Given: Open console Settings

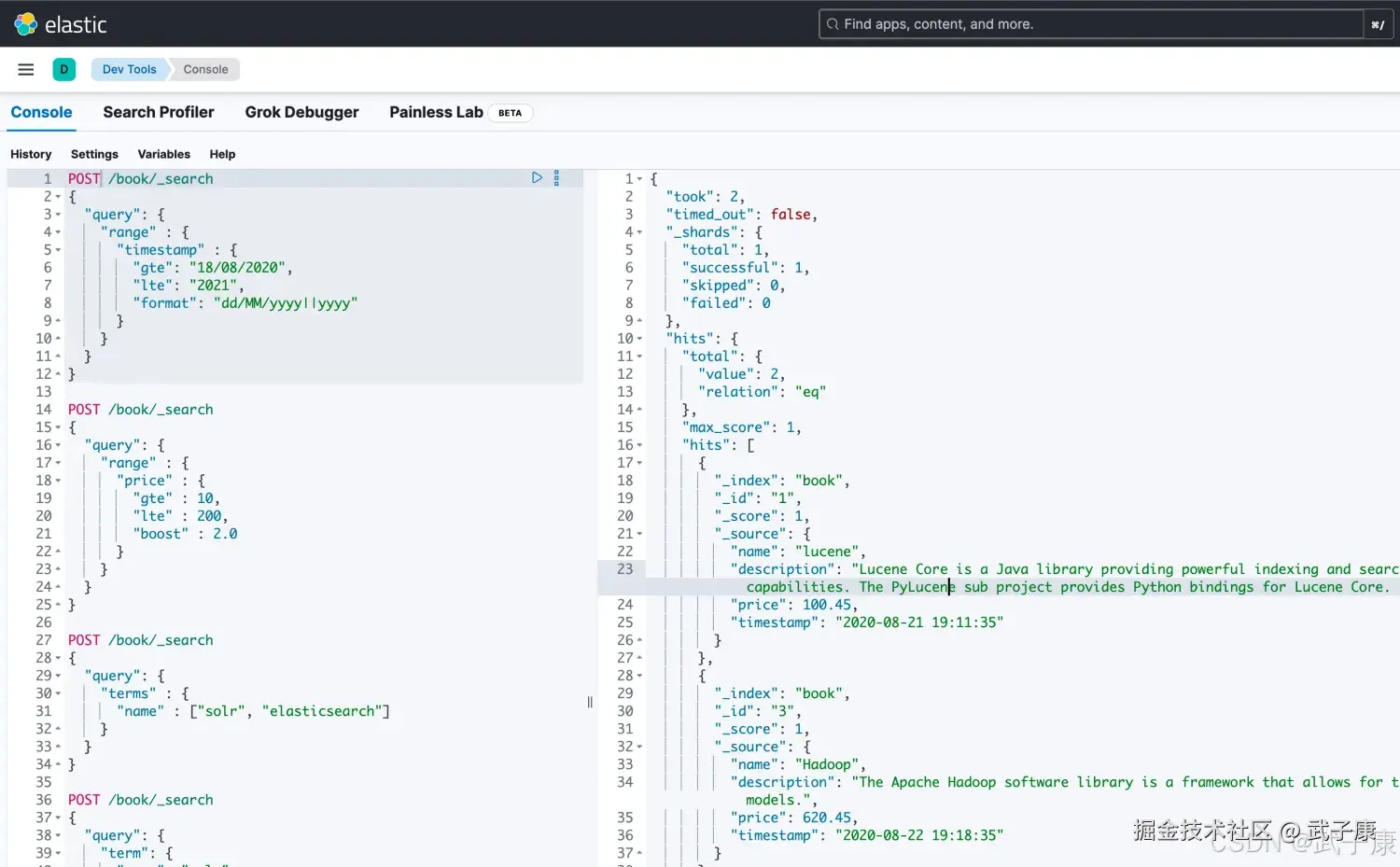Looking at the screenshot, I should point(94,154).
